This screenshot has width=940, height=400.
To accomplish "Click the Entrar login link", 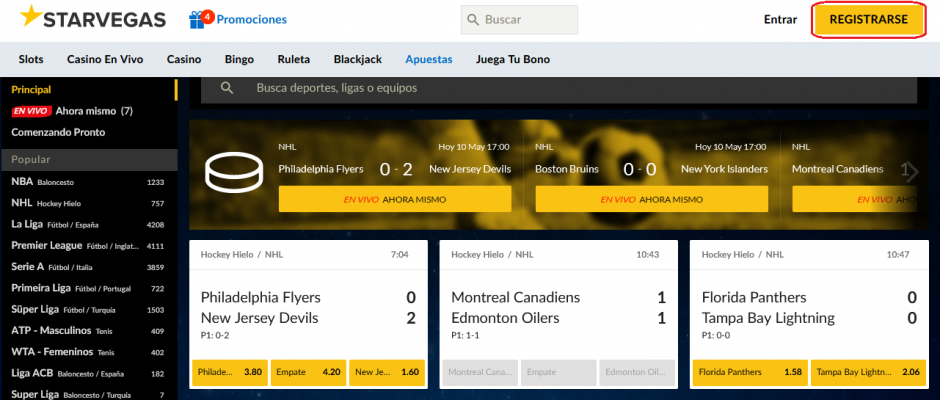I will (780, 20).
